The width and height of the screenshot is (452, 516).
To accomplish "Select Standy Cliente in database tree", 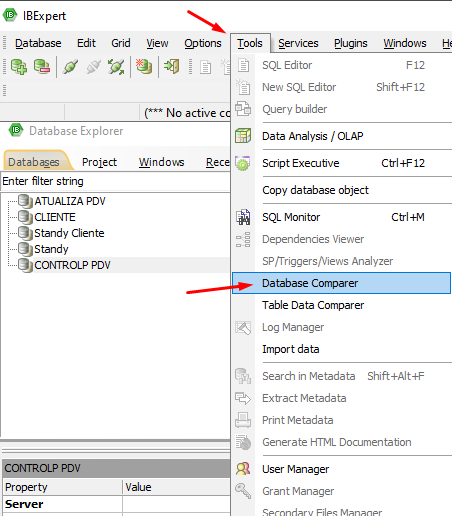I will click(69, 233).
